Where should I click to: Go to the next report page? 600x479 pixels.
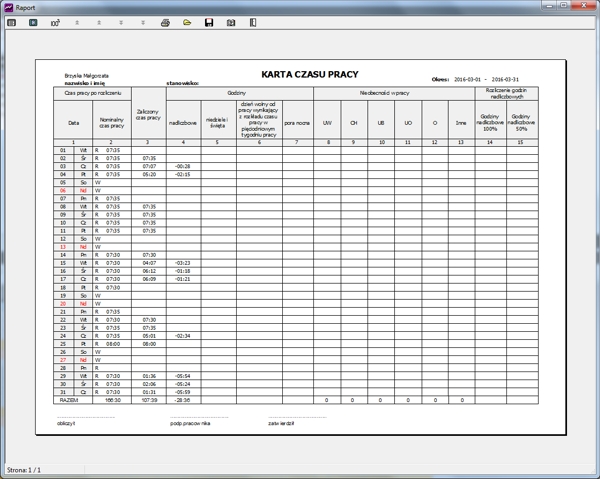coord(121,22)
